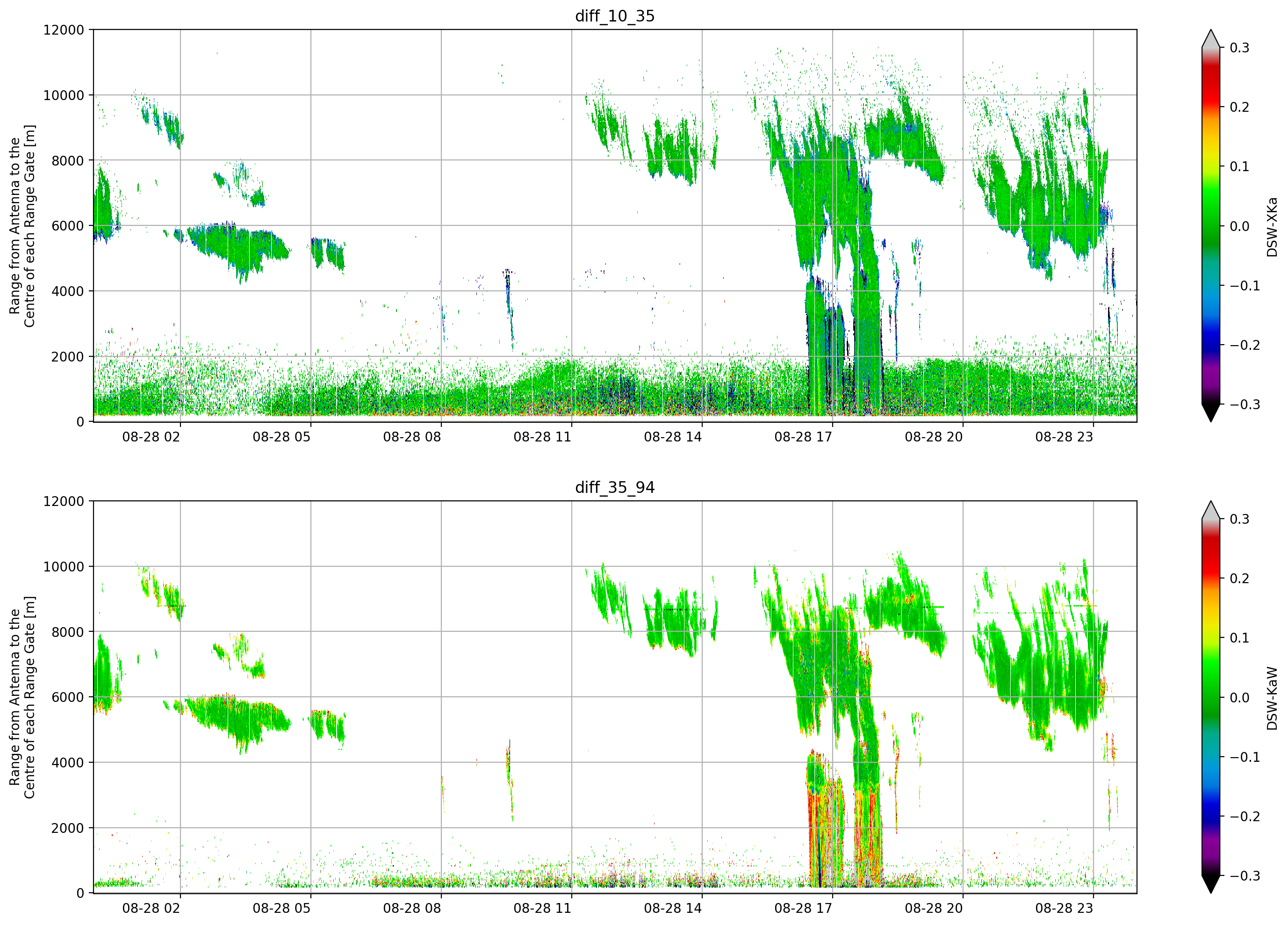Click the 8000 tick on diff_35_94 y-axis
Screen dimensions: 1288x925
pos(68,632)
